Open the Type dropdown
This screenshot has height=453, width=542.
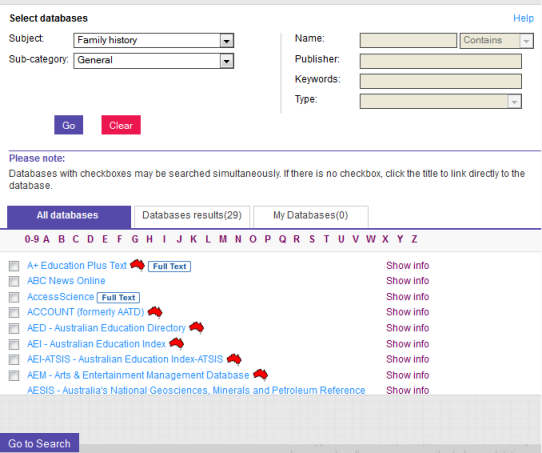[x=441, y=101]
